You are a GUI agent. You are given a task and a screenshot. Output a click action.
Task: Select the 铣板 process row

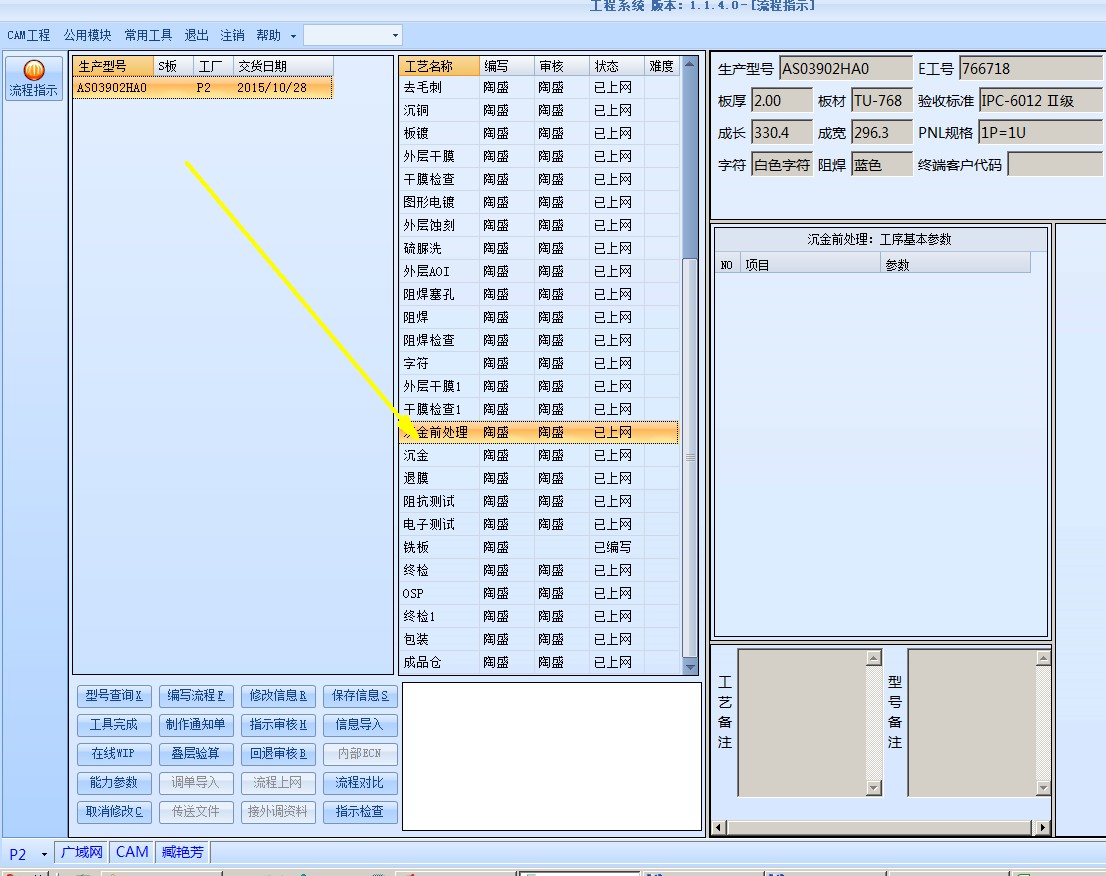539,547
